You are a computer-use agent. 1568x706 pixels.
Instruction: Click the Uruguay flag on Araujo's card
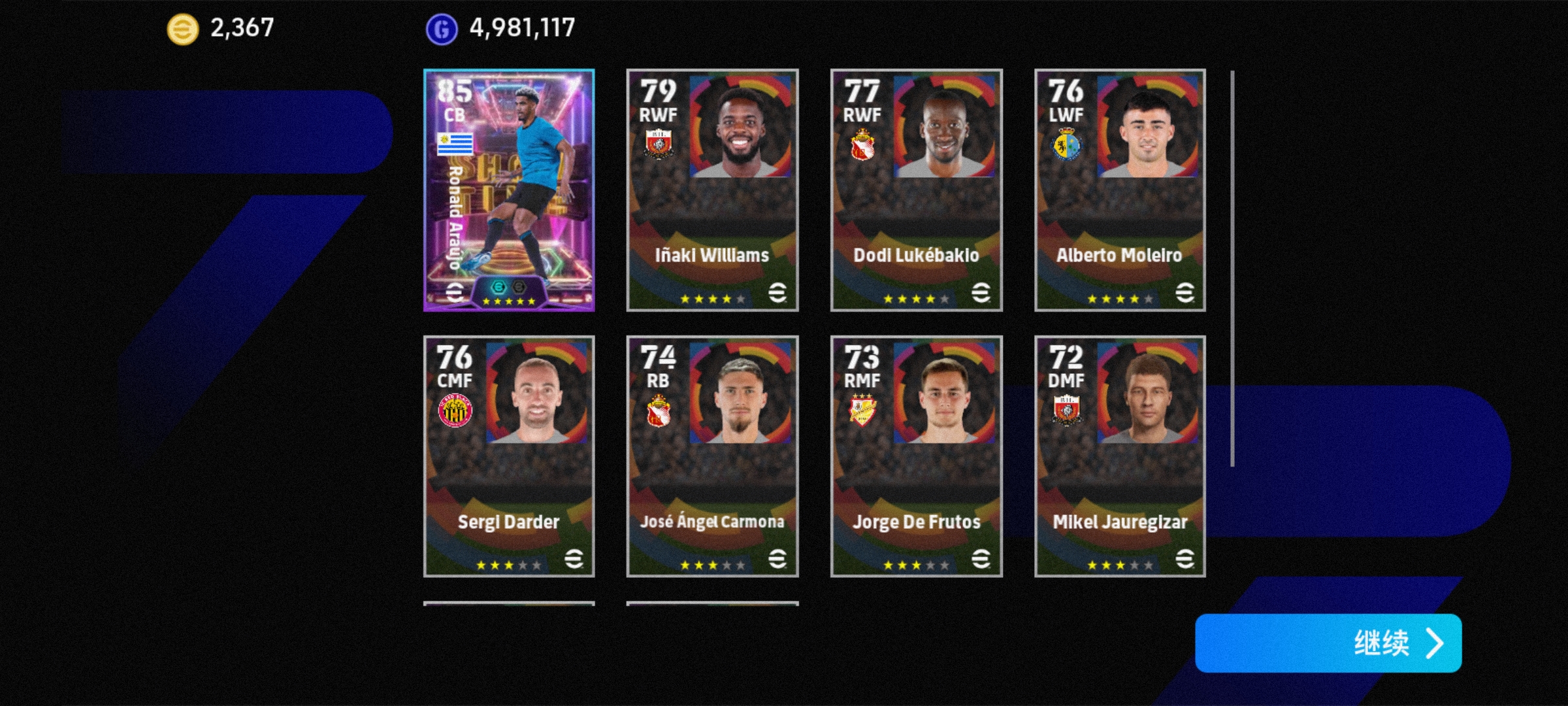click(455, 143)
